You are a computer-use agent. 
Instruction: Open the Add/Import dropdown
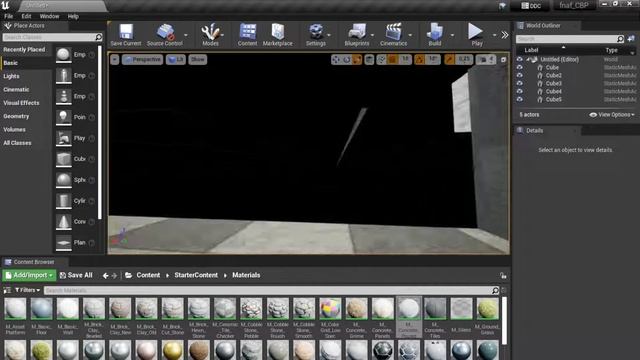click(29, 276)
